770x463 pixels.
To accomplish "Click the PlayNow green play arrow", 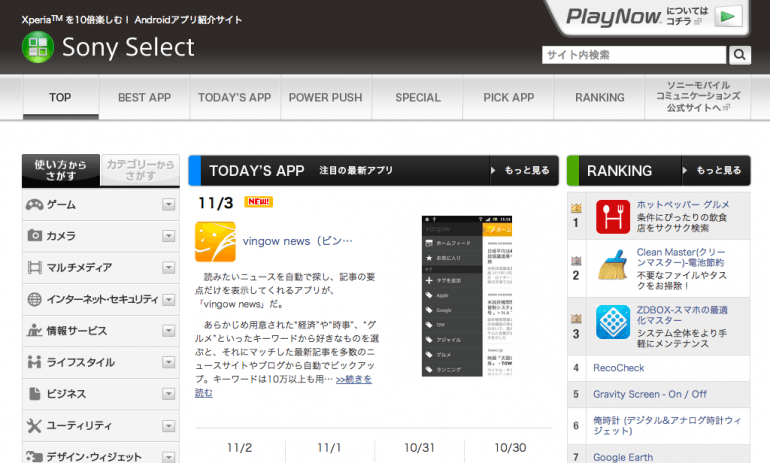I will pos(728,16).
